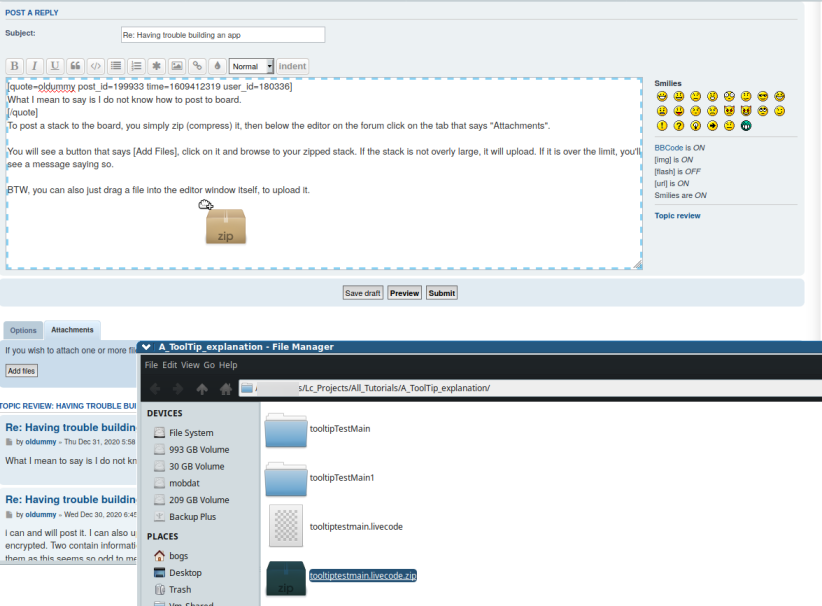Open the File menu in File Manager
The image size is (822, 606).
click(151, 365)
